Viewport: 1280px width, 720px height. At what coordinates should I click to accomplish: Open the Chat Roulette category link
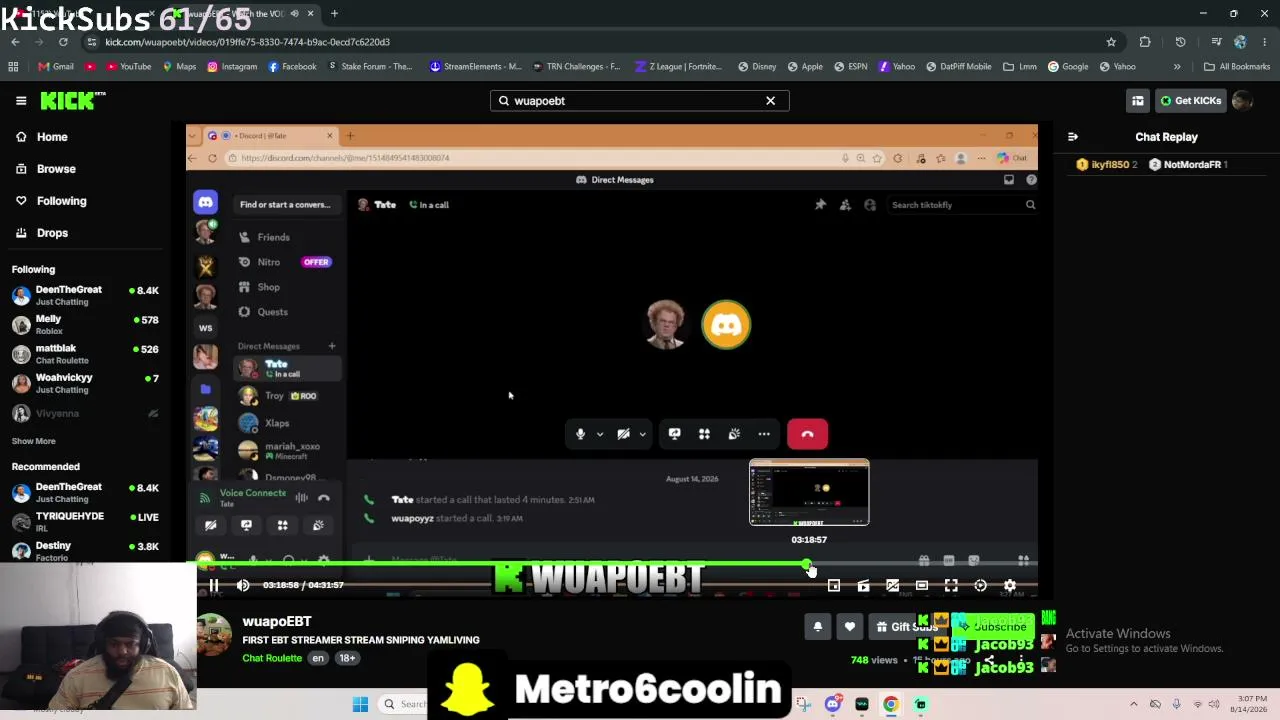(x=272, y=658)
